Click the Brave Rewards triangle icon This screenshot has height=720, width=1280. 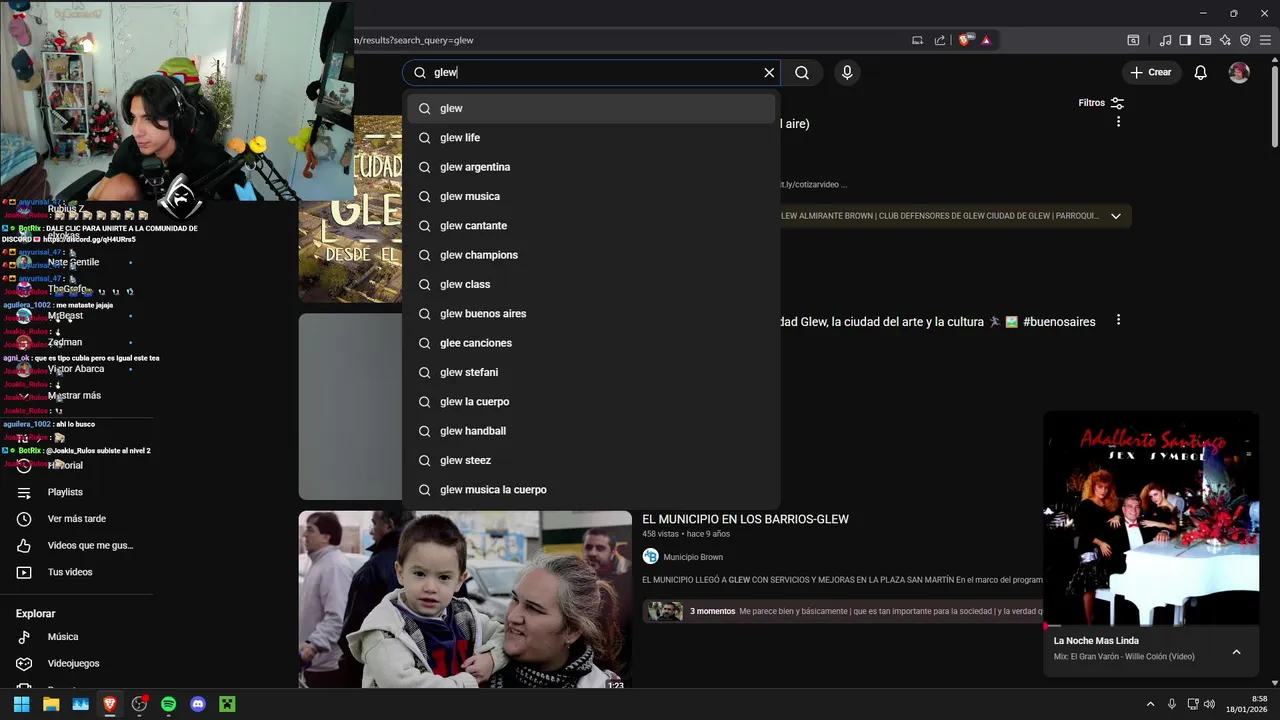986,40
